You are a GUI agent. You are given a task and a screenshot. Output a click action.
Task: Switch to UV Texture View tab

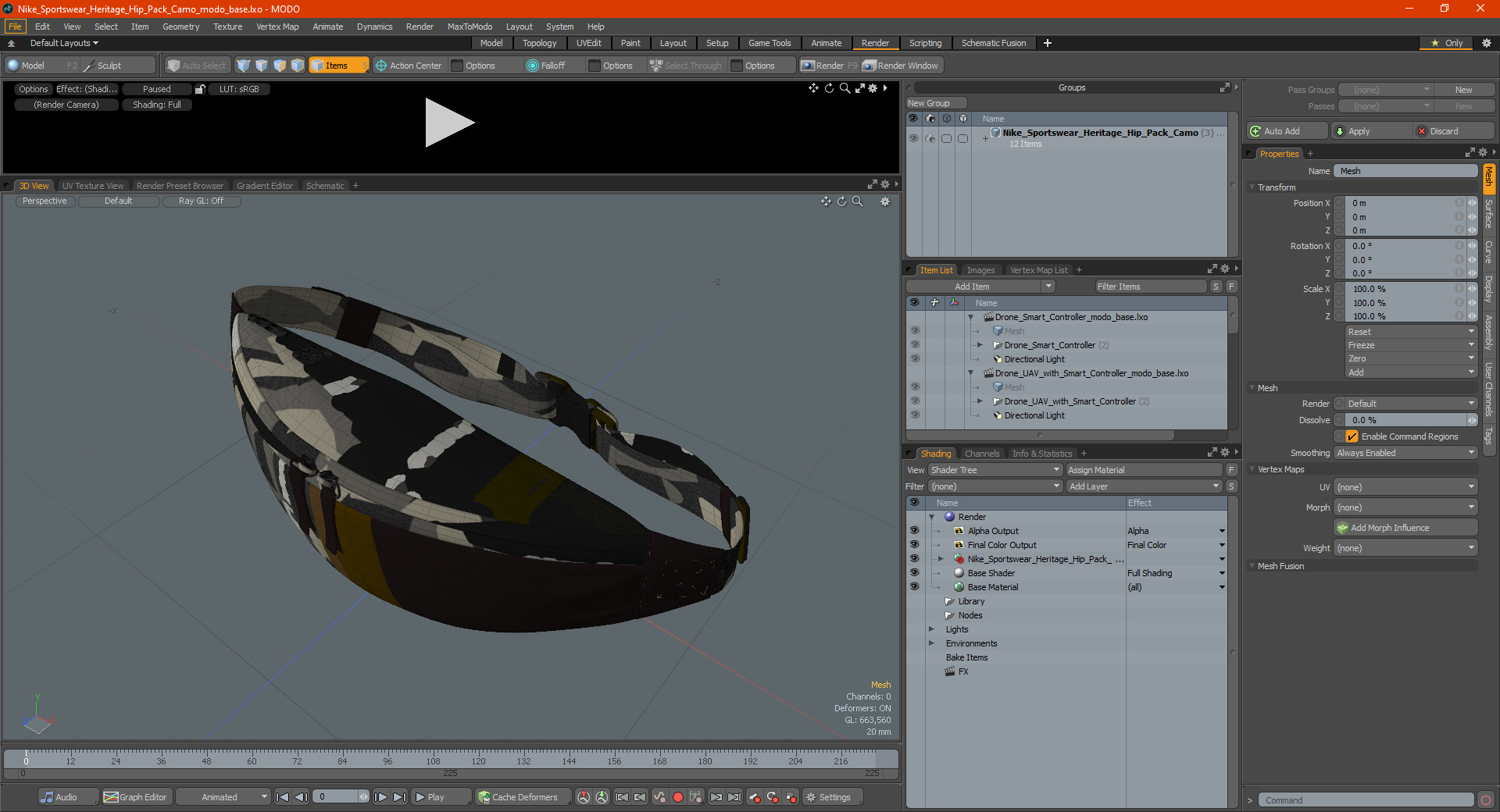coord(93,186)
